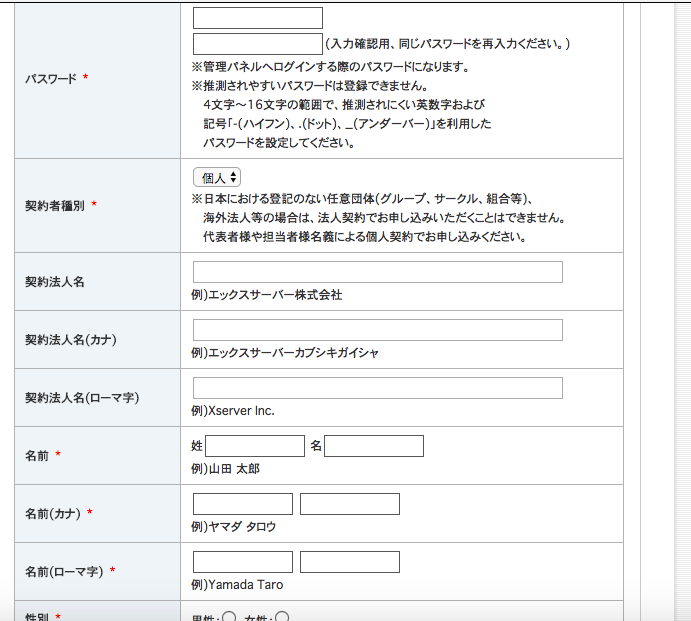Click the 契約法人名(カナ) input field
Viewport: 691px width, 621px height.
(378, 330)
